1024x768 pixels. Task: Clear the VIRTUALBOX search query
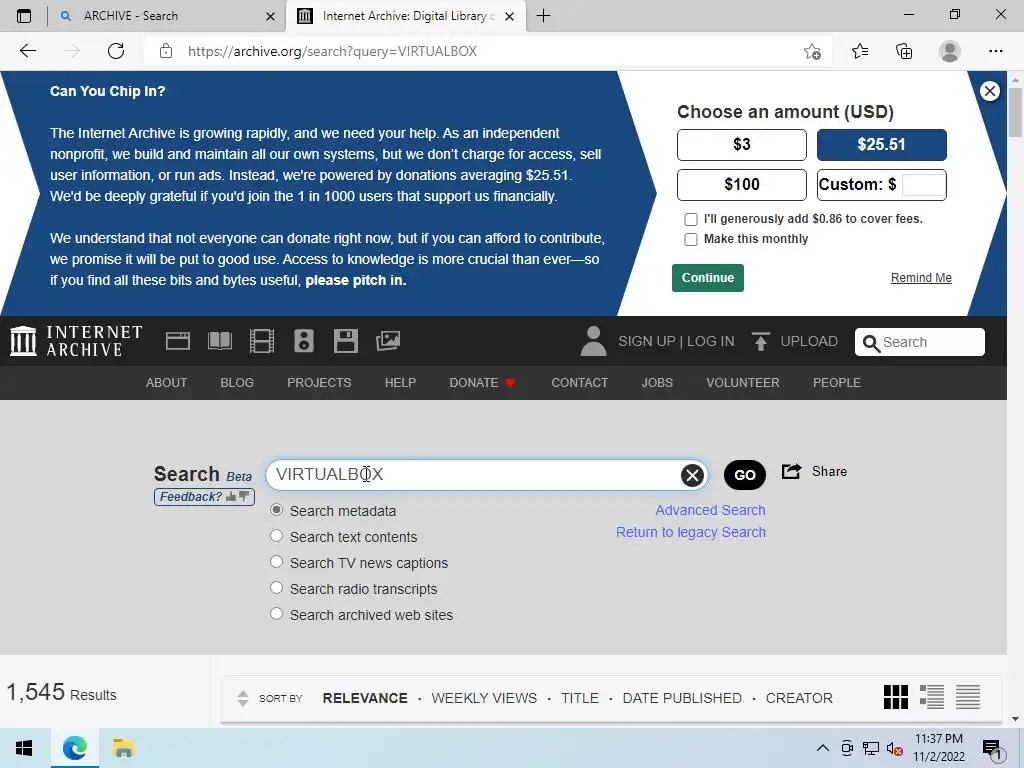tap(692, 475)
